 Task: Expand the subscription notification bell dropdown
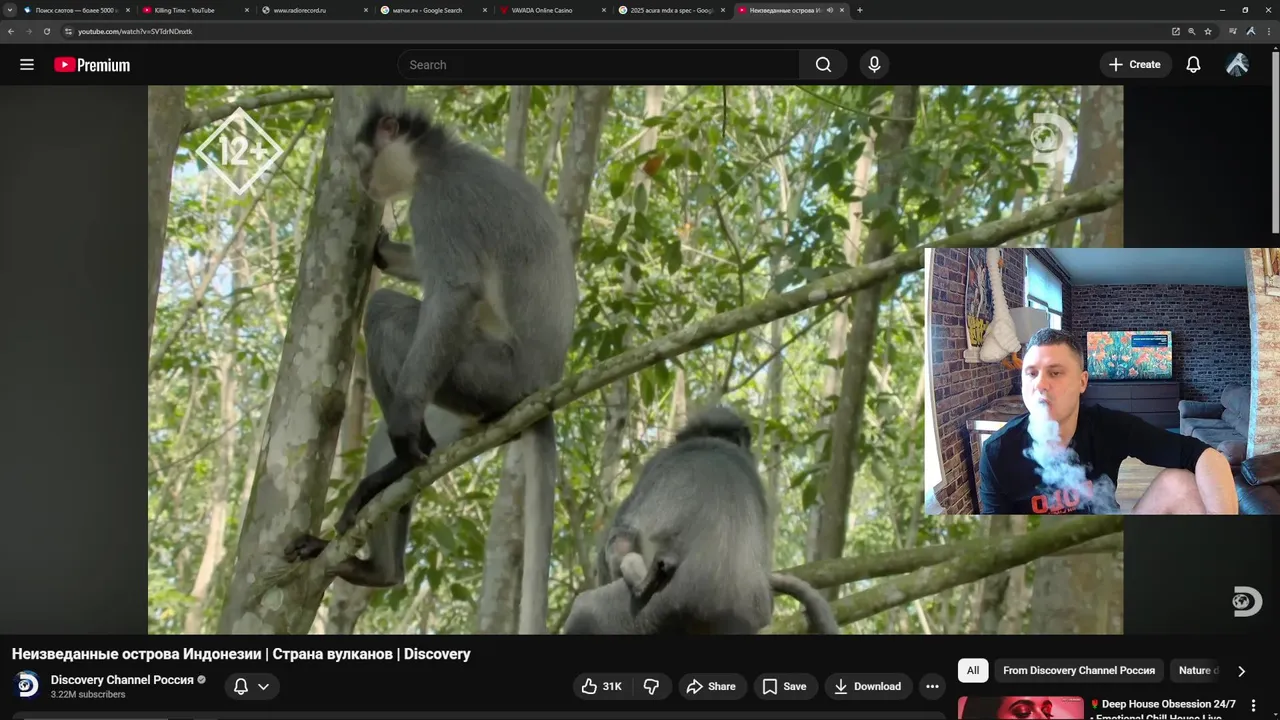pos(263,686)
